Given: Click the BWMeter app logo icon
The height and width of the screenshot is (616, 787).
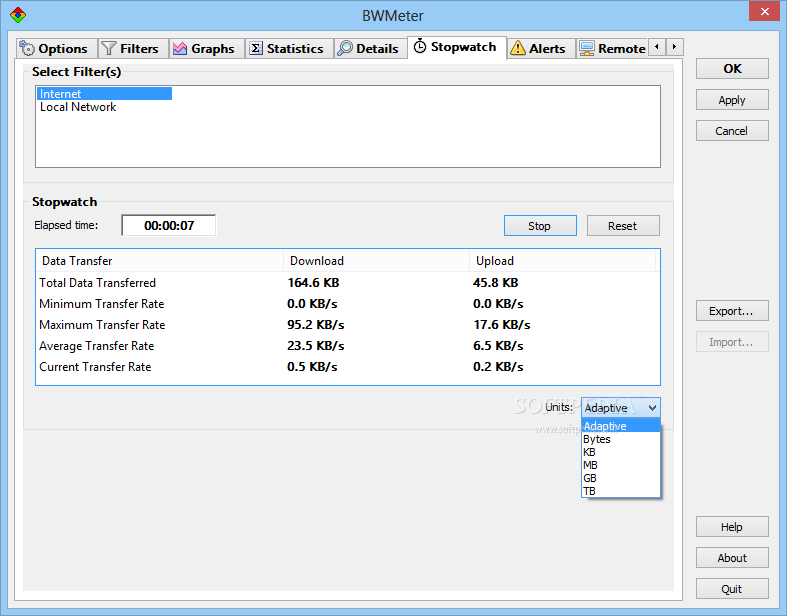Looking at the screenshot, I should point(18,15).
